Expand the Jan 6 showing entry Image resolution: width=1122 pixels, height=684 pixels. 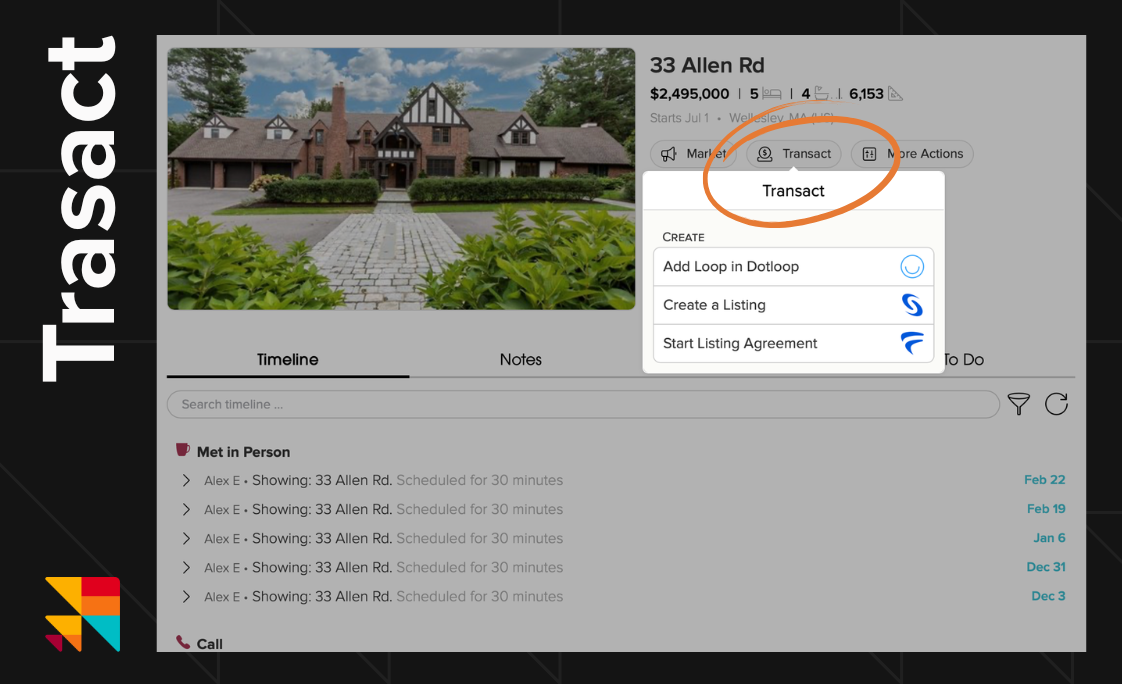(186, 538)
